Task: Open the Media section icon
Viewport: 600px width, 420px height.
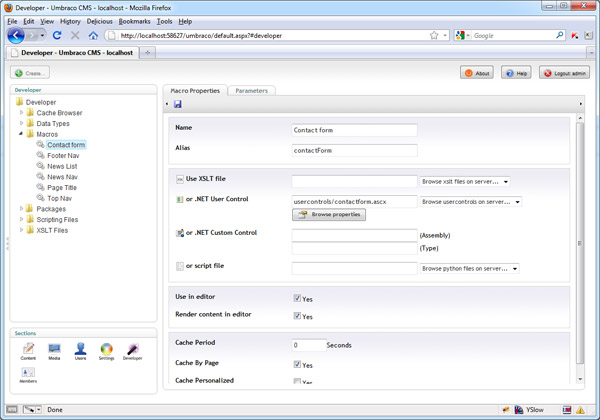Action: tap(54, 351)
